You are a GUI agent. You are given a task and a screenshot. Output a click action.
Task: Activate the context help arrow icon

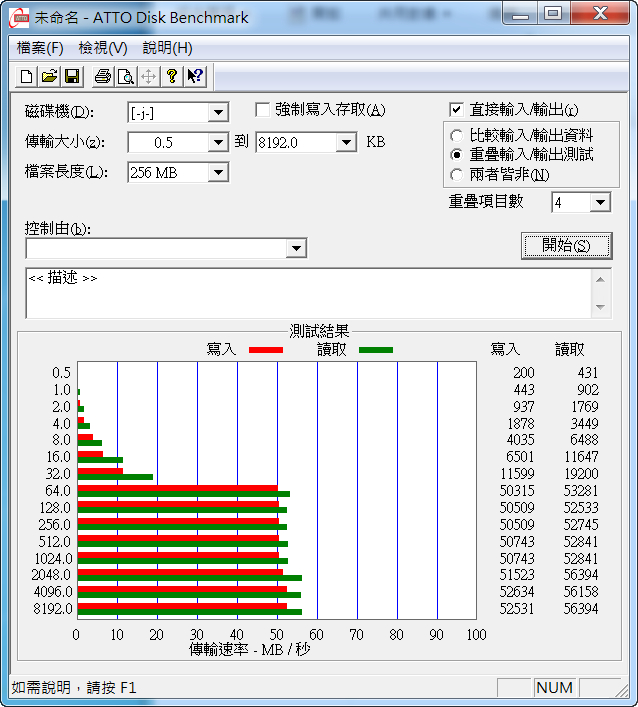coord(195,76)
